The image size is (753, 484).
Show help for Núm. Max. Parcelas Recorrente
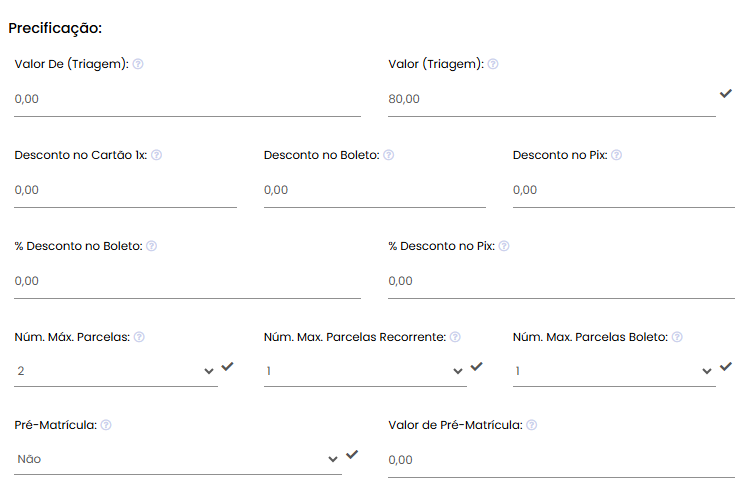(455, 337)
